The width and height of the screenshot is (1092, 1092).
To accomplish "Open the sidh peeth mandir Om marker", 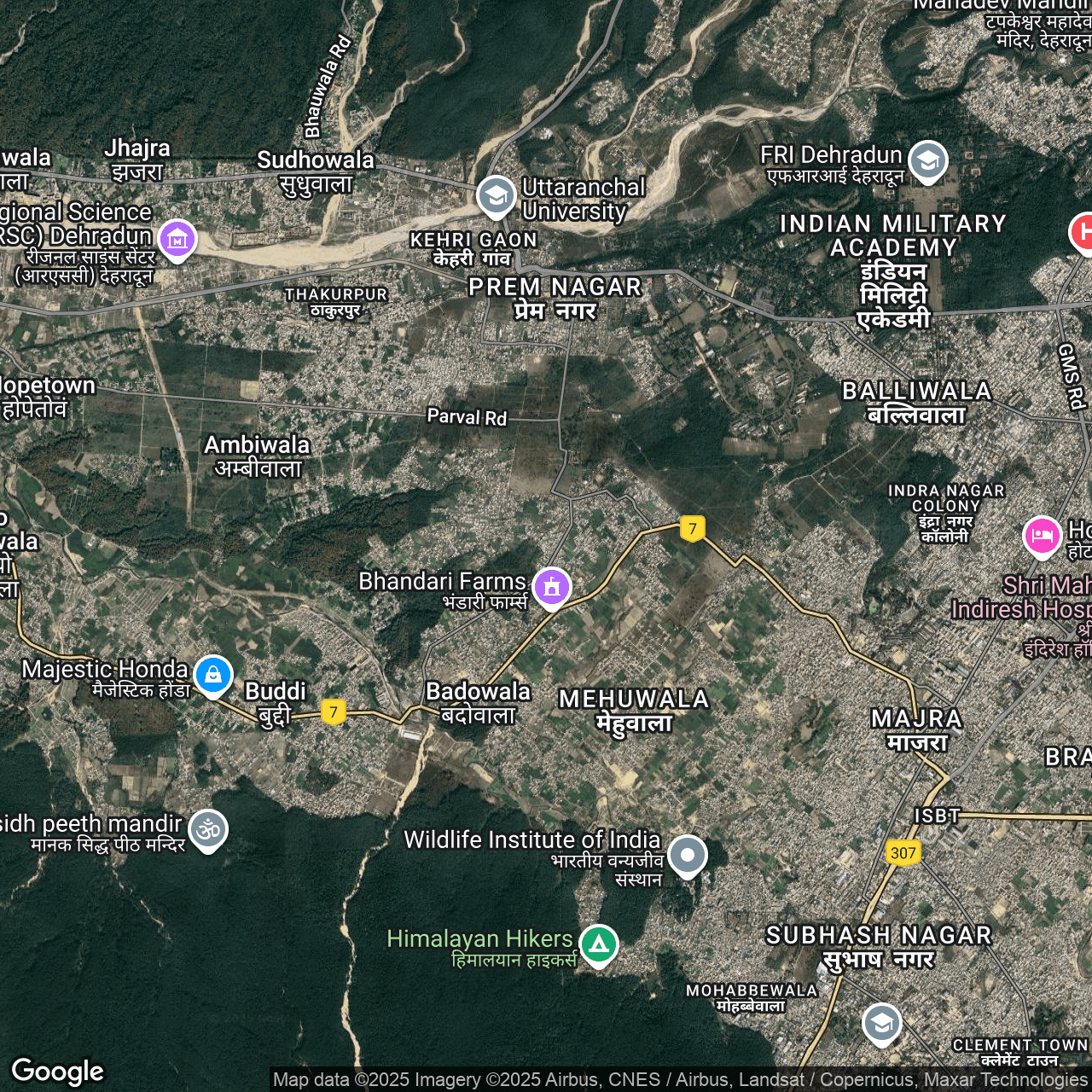I will [208, 828].
